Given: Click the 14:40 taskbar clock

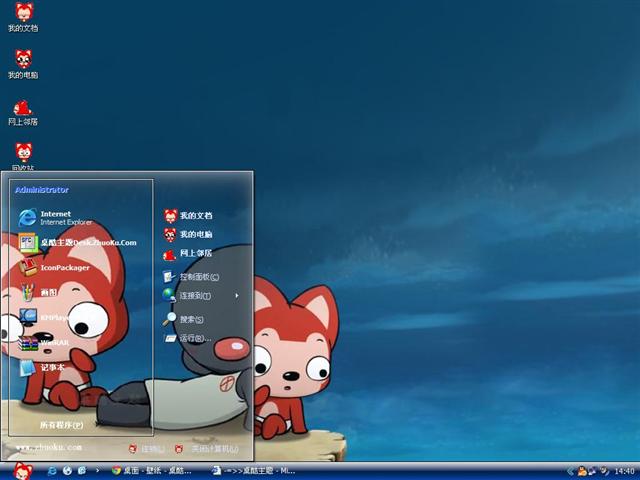Looking at the screenshot, I should coord(624,471).
